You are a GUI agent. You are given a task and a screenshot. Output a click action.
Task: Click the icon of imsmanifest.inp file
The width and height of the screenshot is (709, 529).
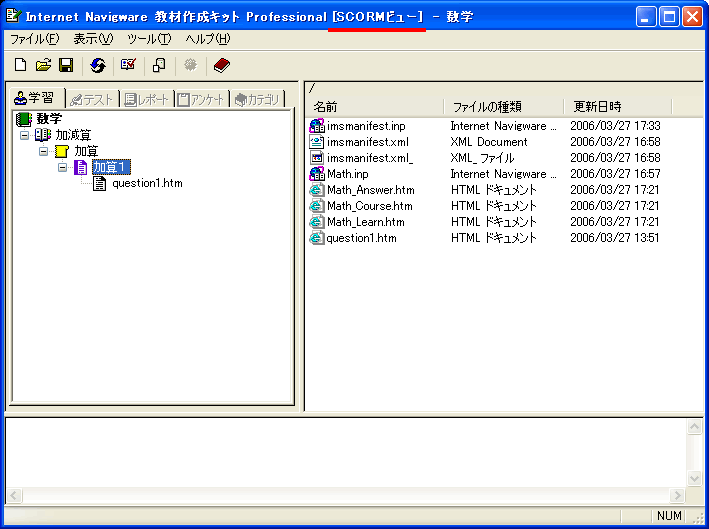pos(317,126)
